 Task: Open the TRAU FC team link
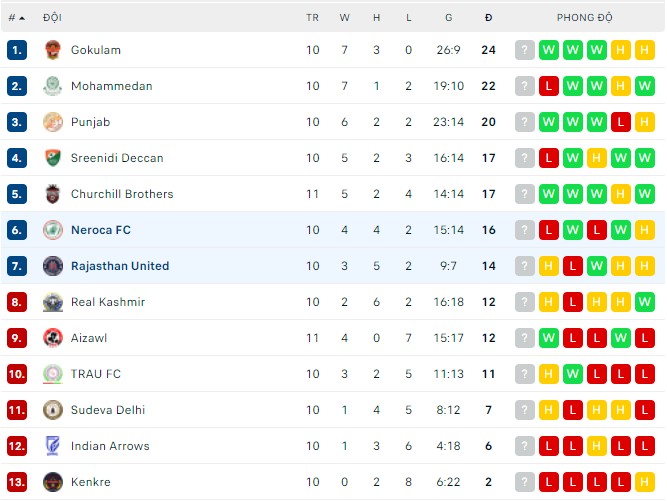pyautogui.click(x=95, y=374)
